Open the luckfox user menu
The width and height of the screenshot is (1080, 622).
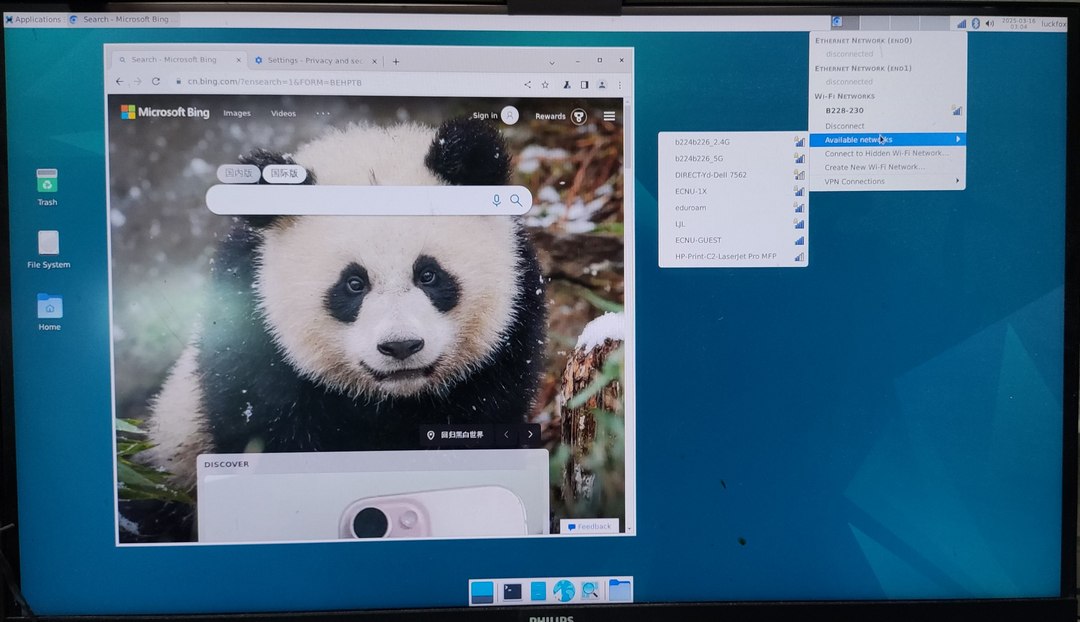coord(1053,23)
